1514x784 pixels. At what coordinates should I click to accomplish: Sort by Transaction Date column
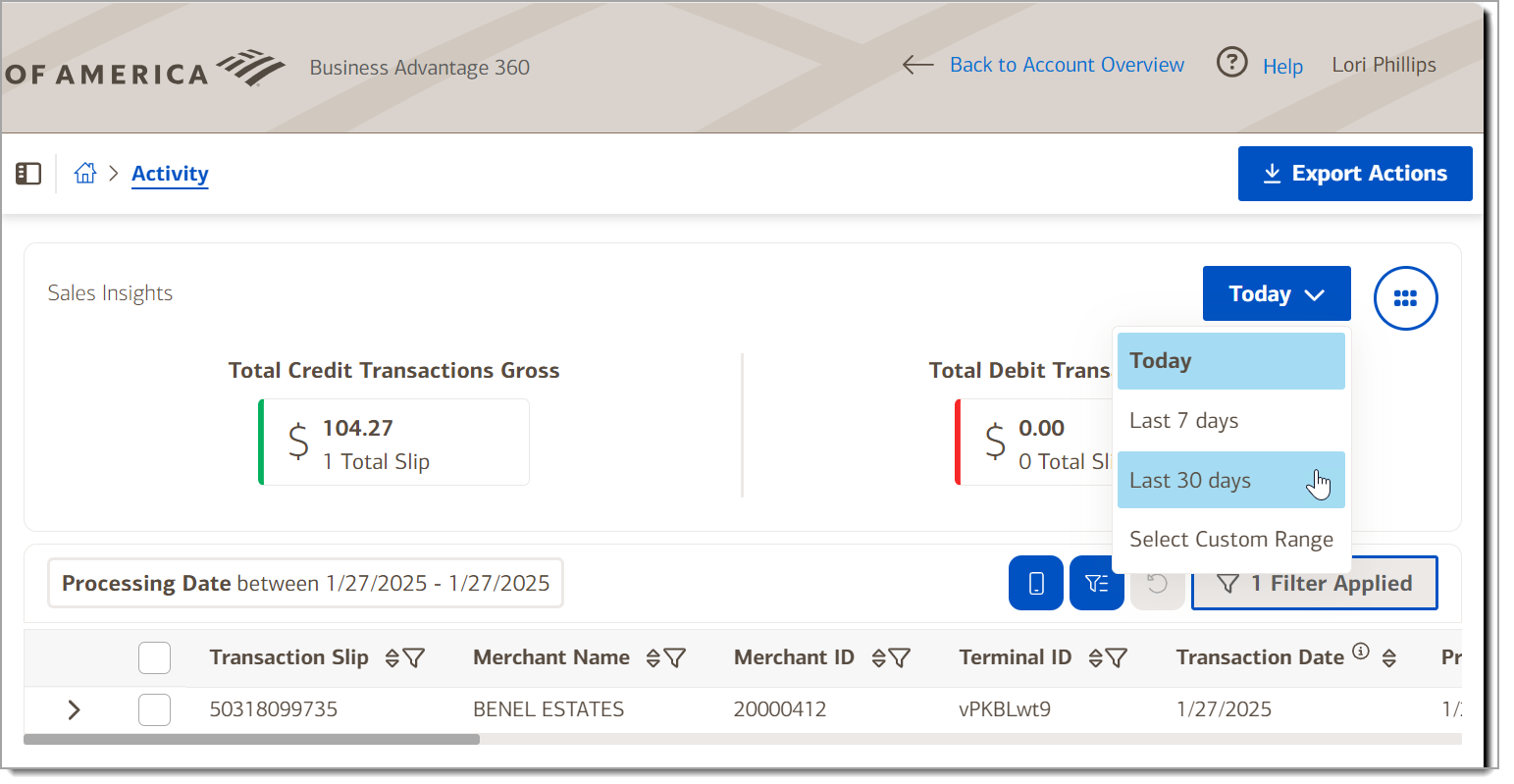coord(1388,658)
